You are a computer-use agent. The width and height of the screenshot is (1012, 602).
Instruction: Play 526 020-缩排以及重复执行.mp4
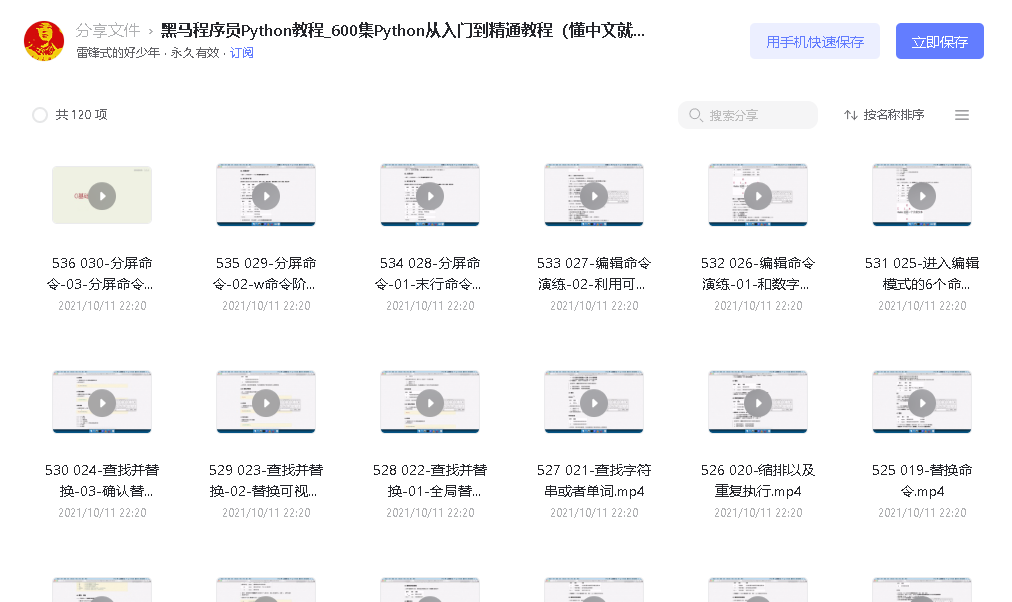coord(757,401)
